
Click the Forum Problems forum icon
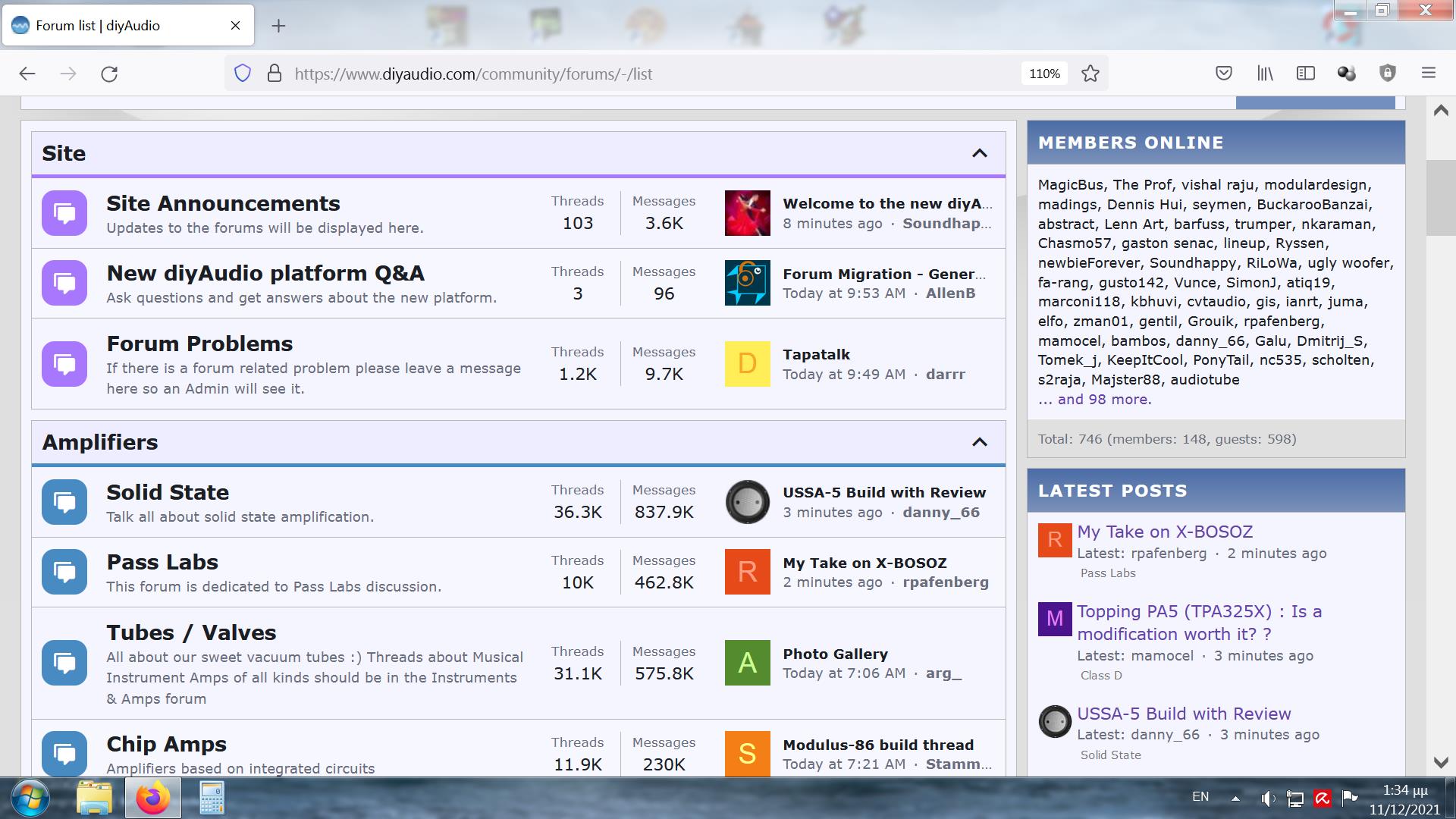64,364
